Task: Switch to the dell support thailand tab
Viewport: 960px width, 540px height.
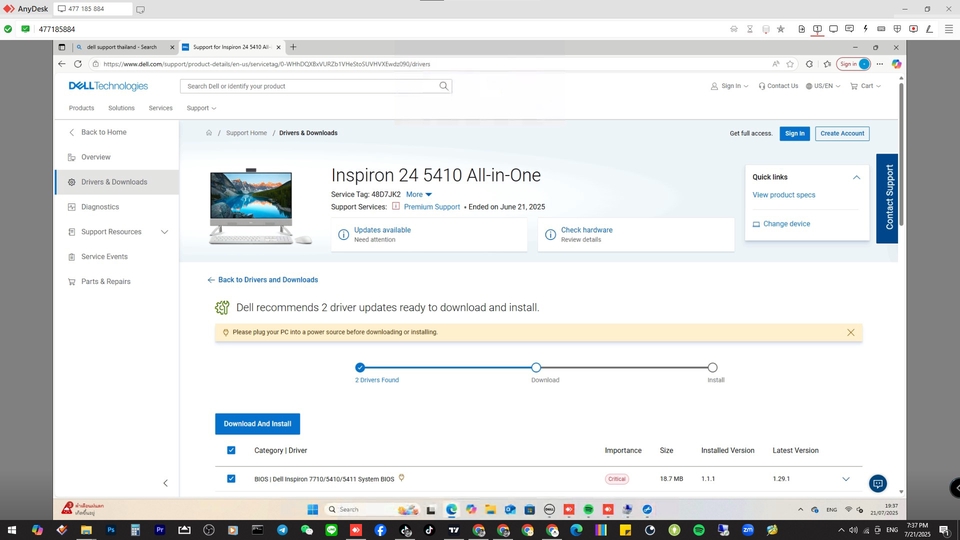Action: (120, 47)
